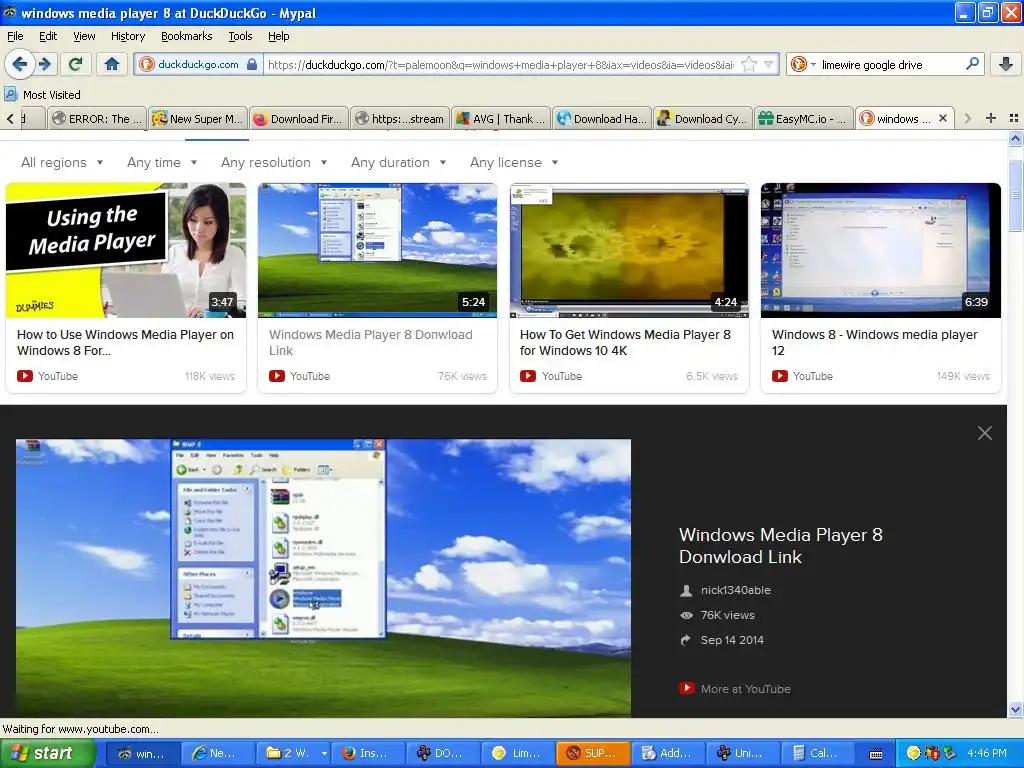Open the 'Using the Media Player' video thumbnail
This screenshot has width=1024, height=768.
coord(126,250)
